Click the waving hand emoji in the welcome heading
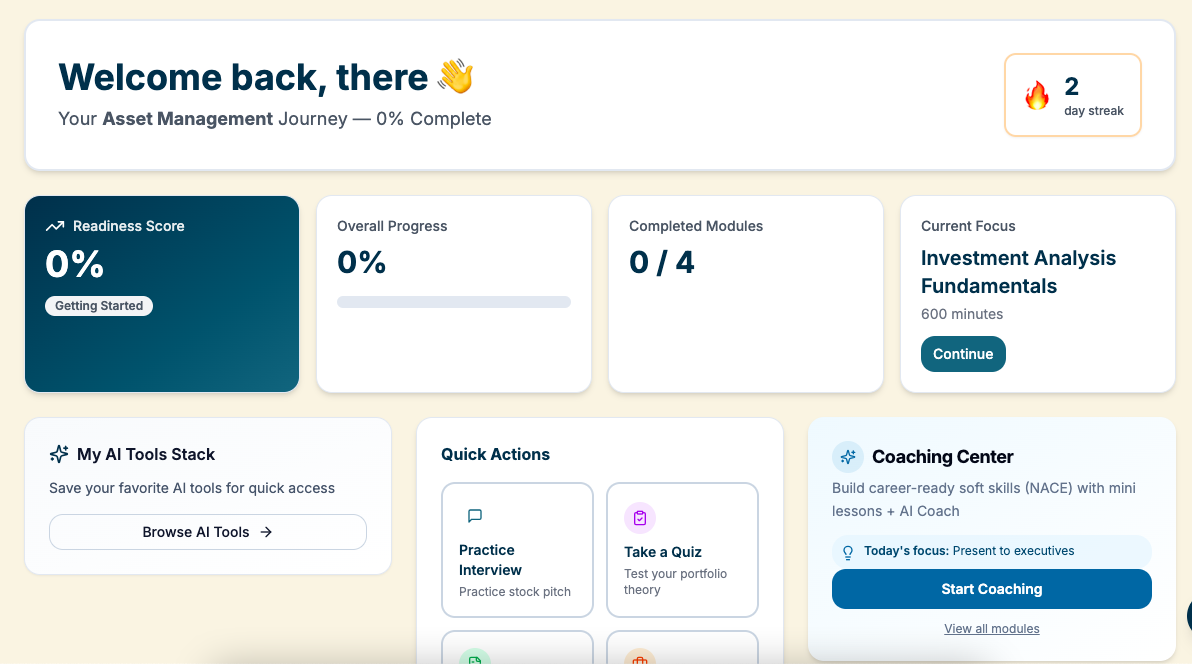 pyautogui.click(x=455, y=77)
